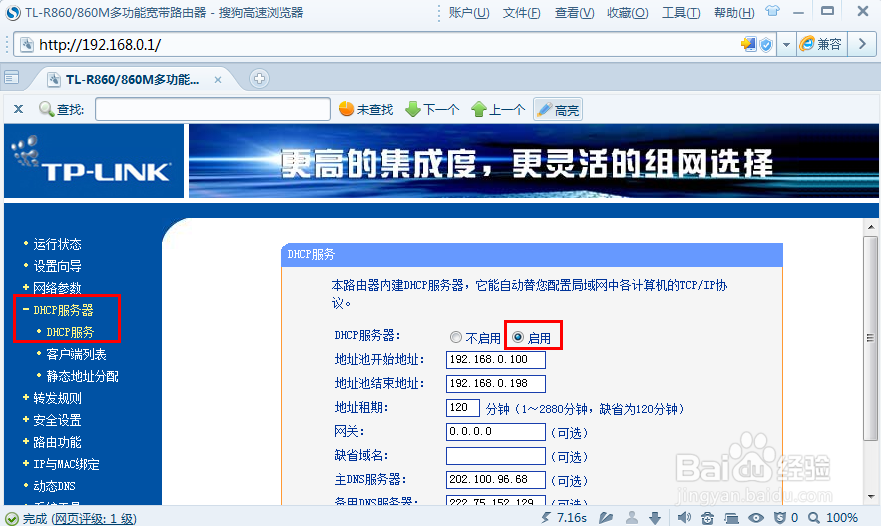Click the TP-LINK logo
This screenshot has width=881, height=526.
pyautogui.click(x=93, y=161)
